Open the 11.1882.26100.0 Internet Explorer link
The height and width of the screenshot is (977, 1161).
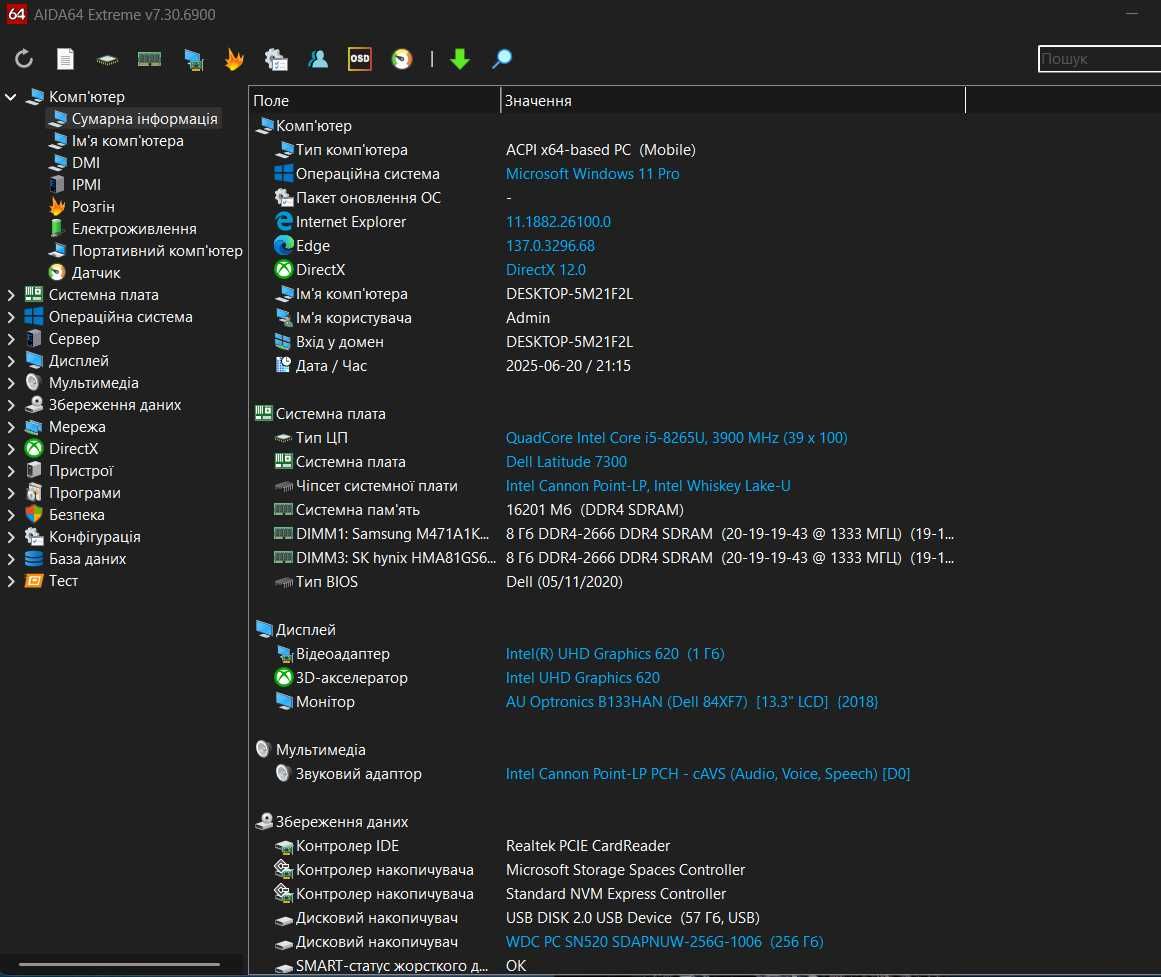click(558, 222)
